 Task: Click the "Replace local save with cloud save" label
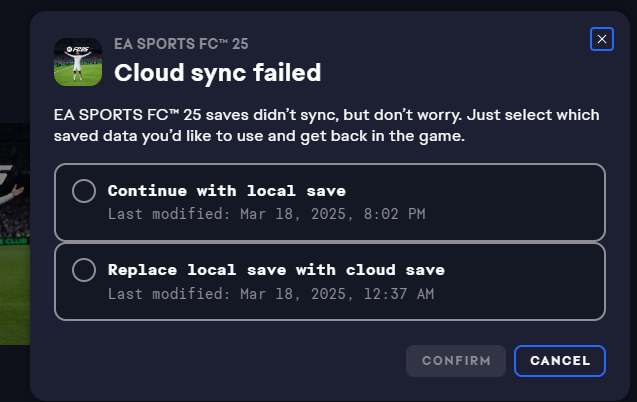(276, 270)
